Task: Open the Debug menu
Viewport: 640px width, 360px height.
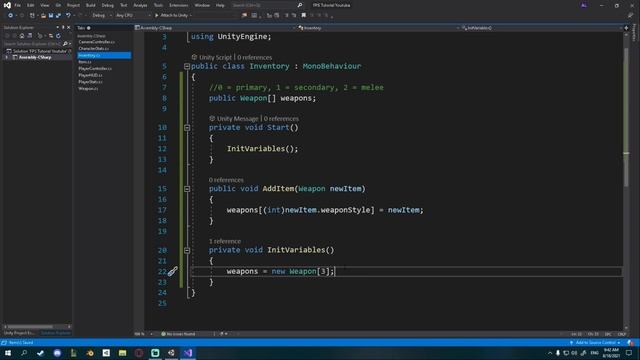Action: [x=108, y=5]
